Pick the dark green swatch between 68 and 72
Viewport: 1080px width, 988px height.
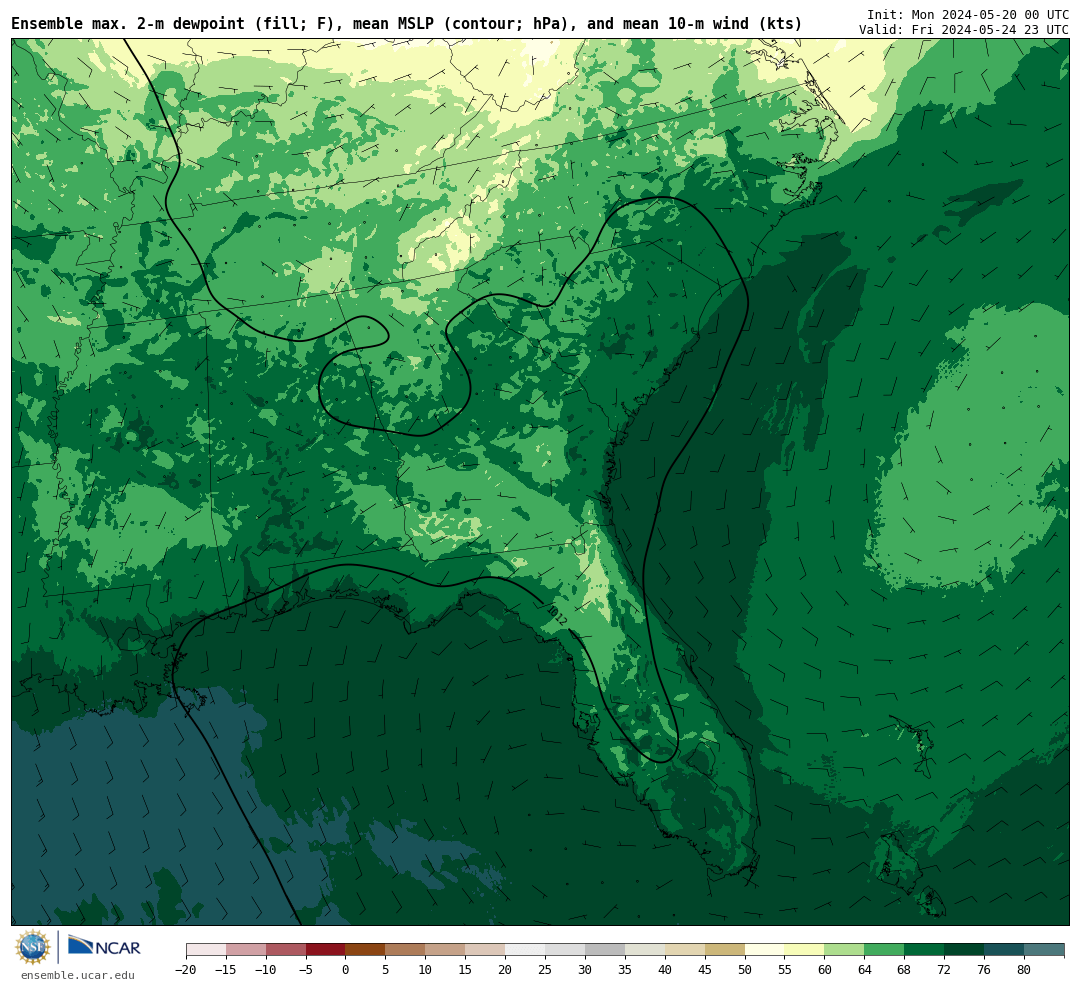point(925,950)
